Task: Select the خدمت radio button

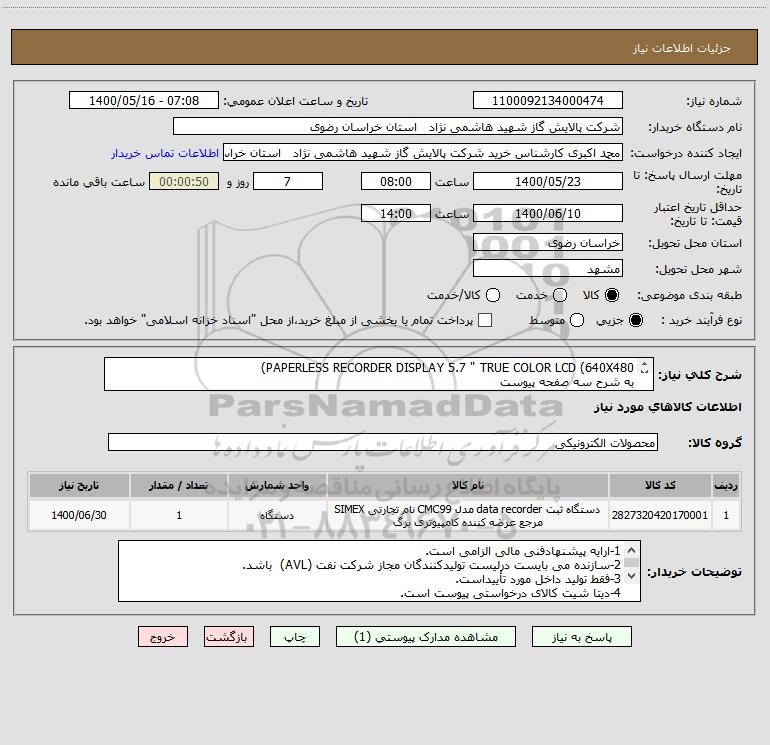Action: 560,295
